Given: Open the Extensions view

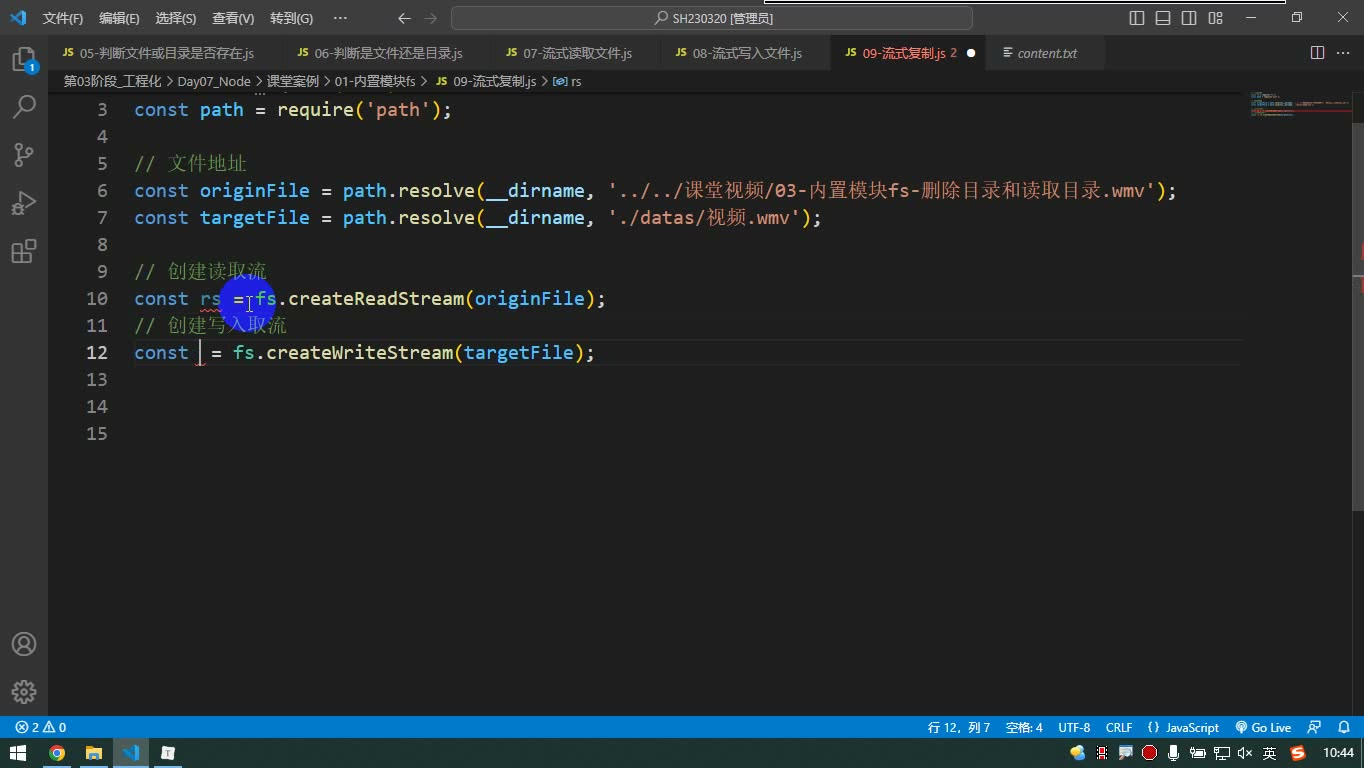Looking at the screenshot, I should coord(24,250).
